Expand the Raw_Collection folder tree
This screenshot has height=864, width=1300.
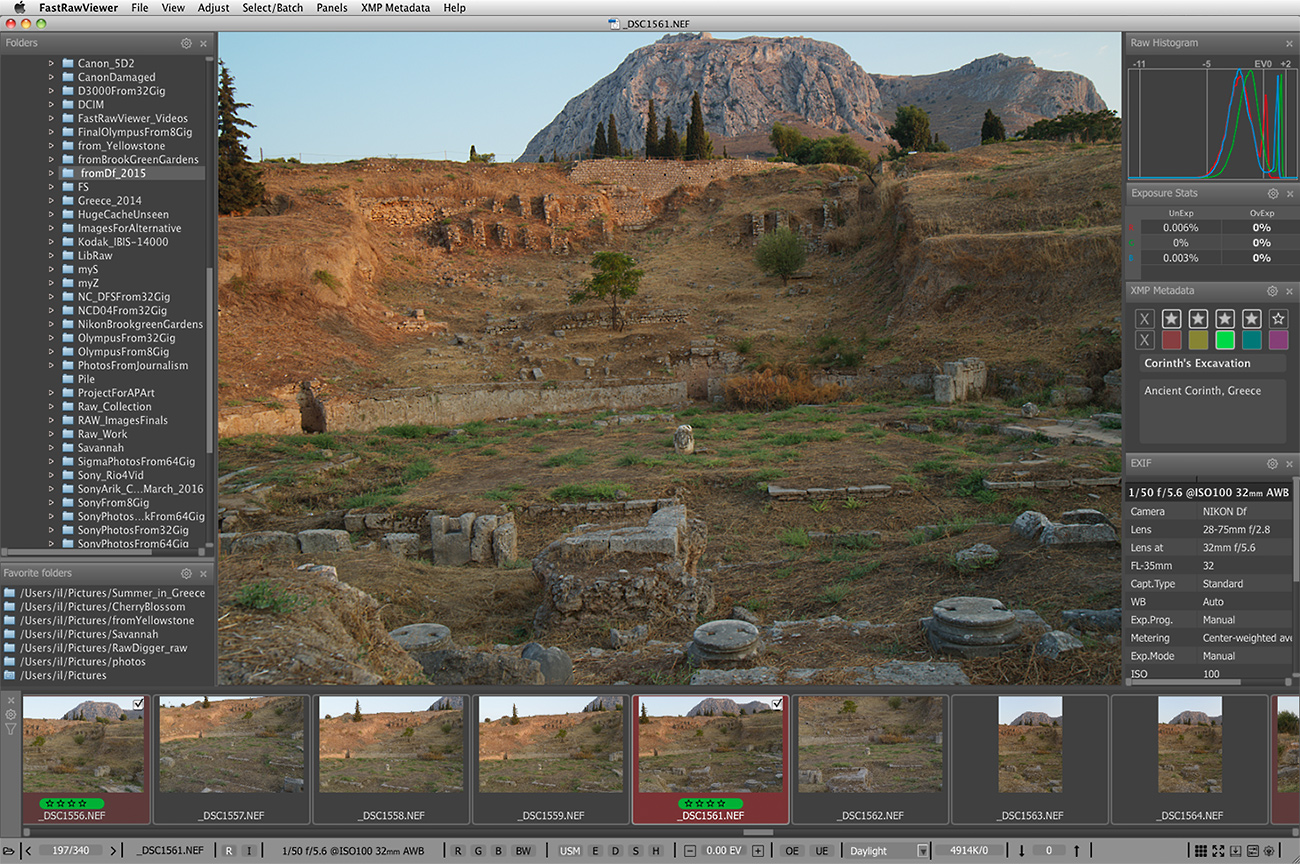point(51,407)
